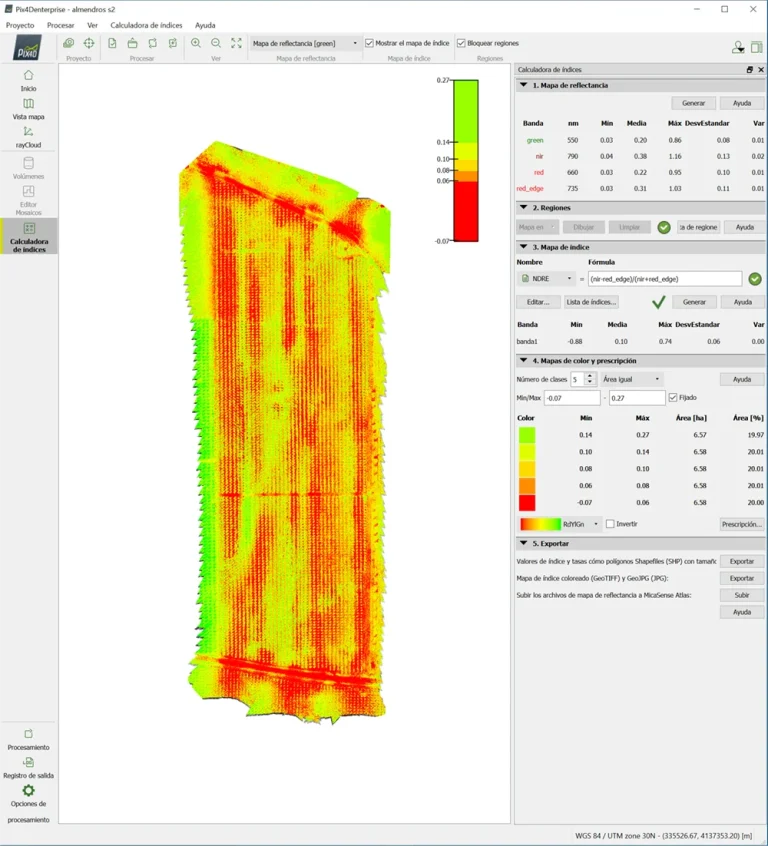Toggle the Fijado checkbox
The image size is (768, 846).
coord(673,398)
